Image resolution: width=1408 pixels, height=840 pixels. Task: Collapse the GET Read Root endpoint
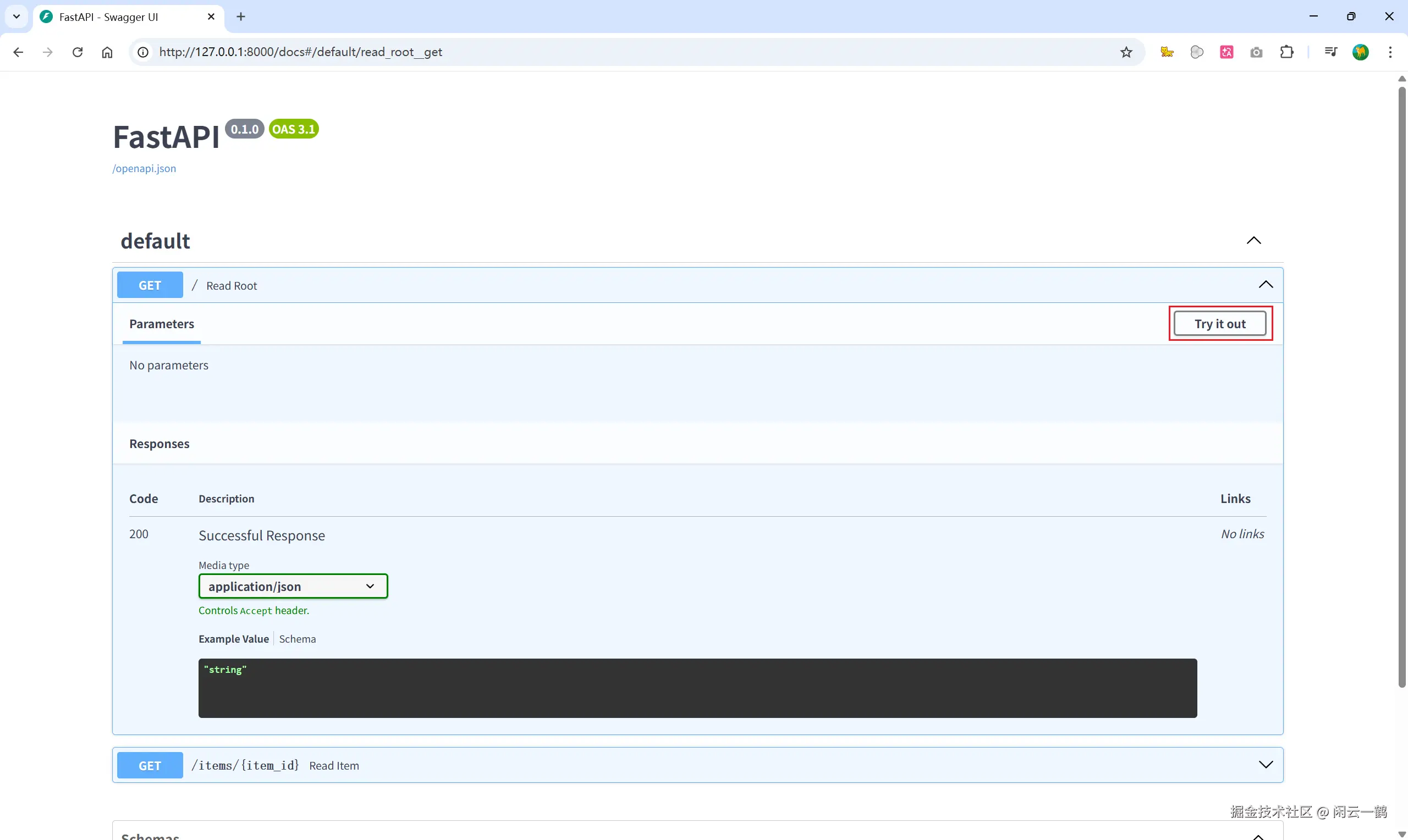(x=1266, y=285)
